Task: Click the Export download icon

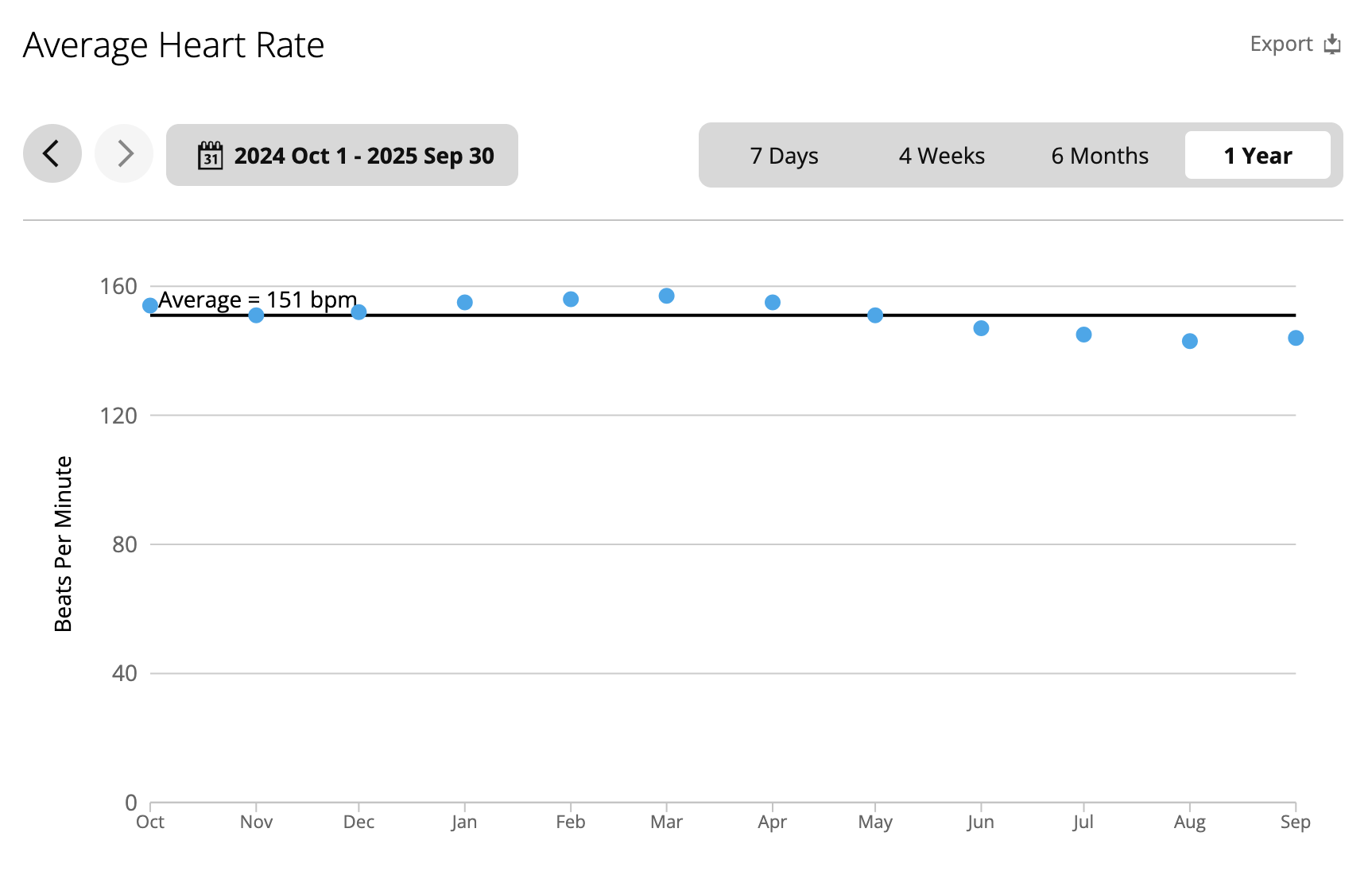Action: 1332,44
